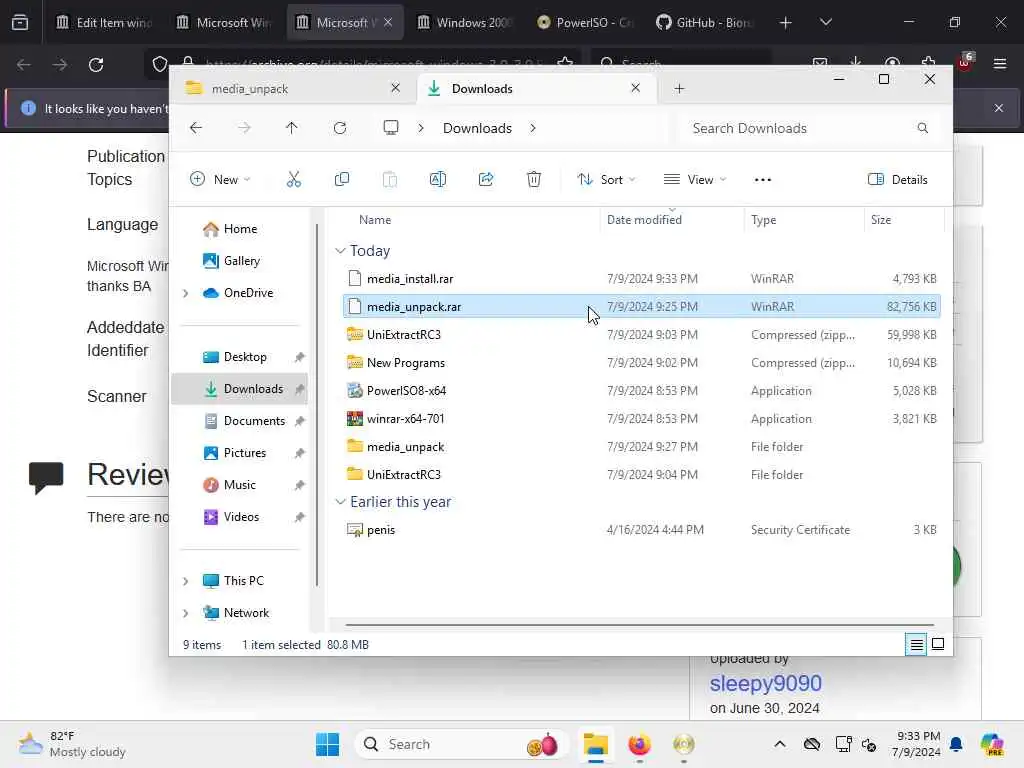Select the PowerISO8-x64 application

point(642,391)
